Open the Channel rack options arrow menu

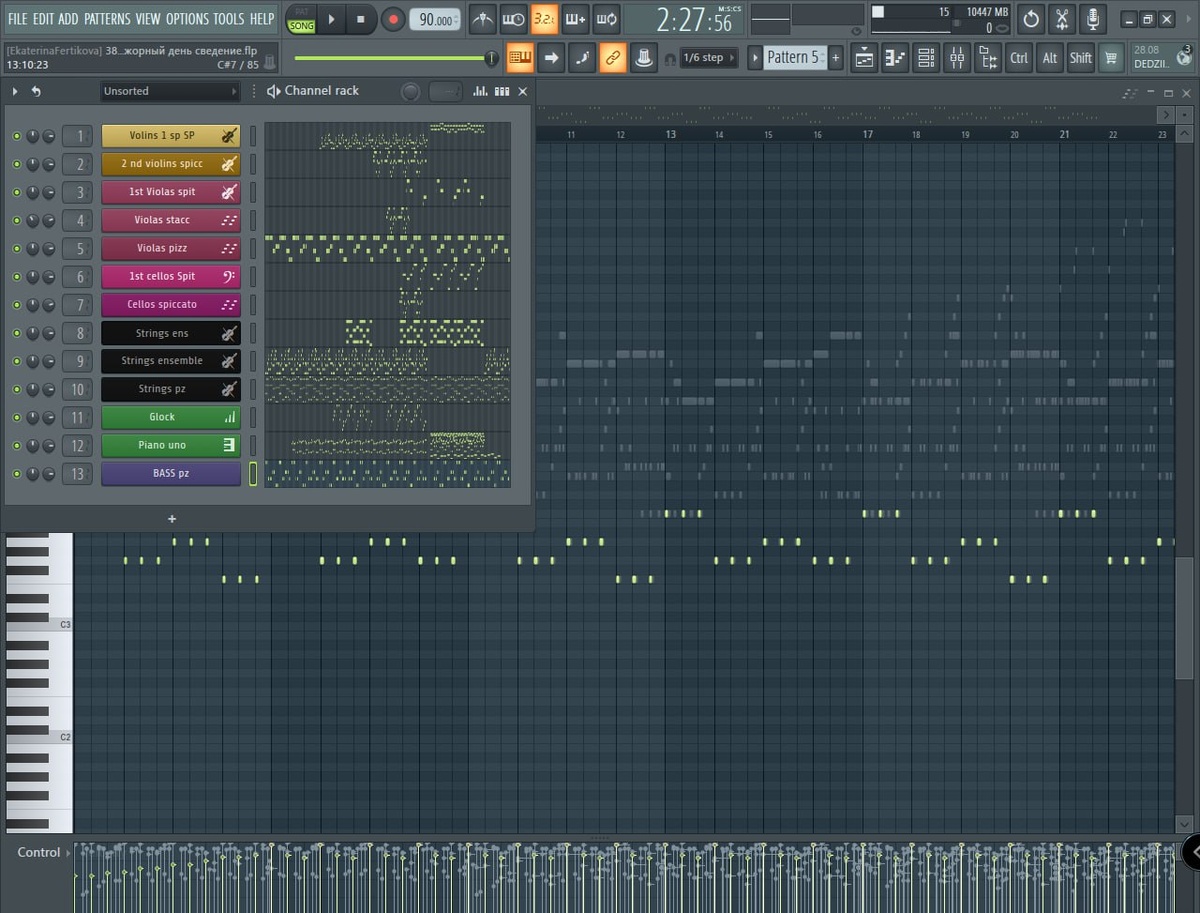tap(15, 91)
